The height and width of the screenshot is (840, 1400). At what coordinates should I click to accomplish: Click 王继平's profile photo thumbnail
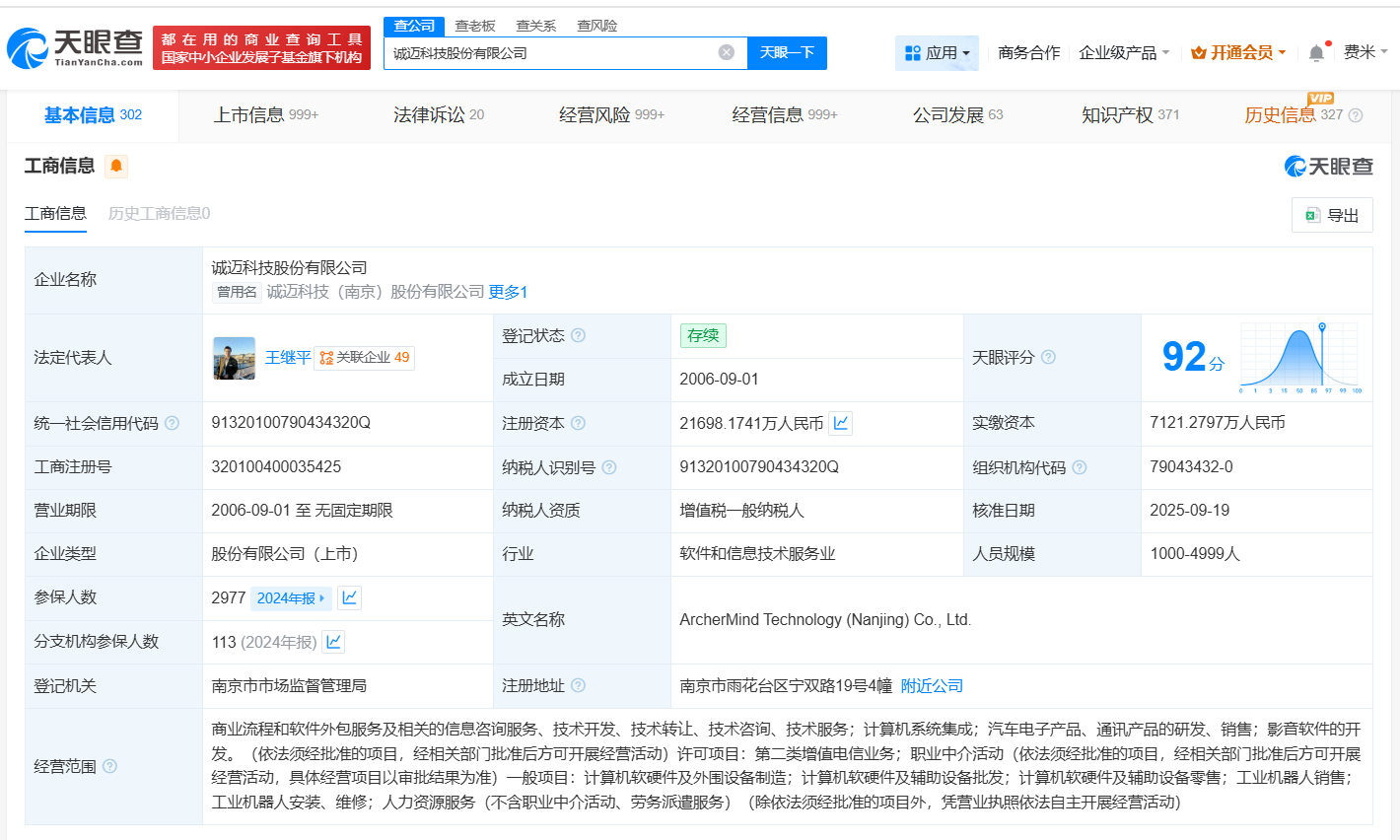click(x=234, y=358)
